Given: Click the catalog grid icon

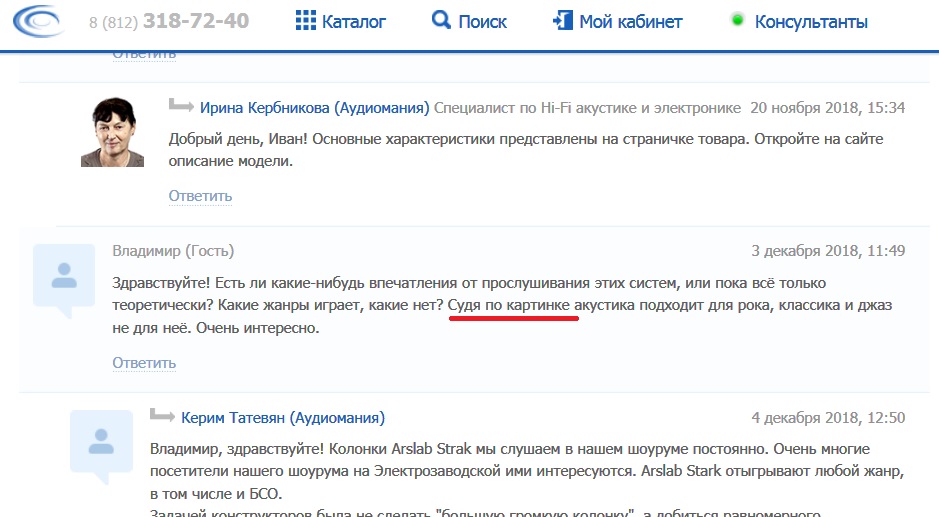Looking at the screenshot, I should click(x=306, y=21).
